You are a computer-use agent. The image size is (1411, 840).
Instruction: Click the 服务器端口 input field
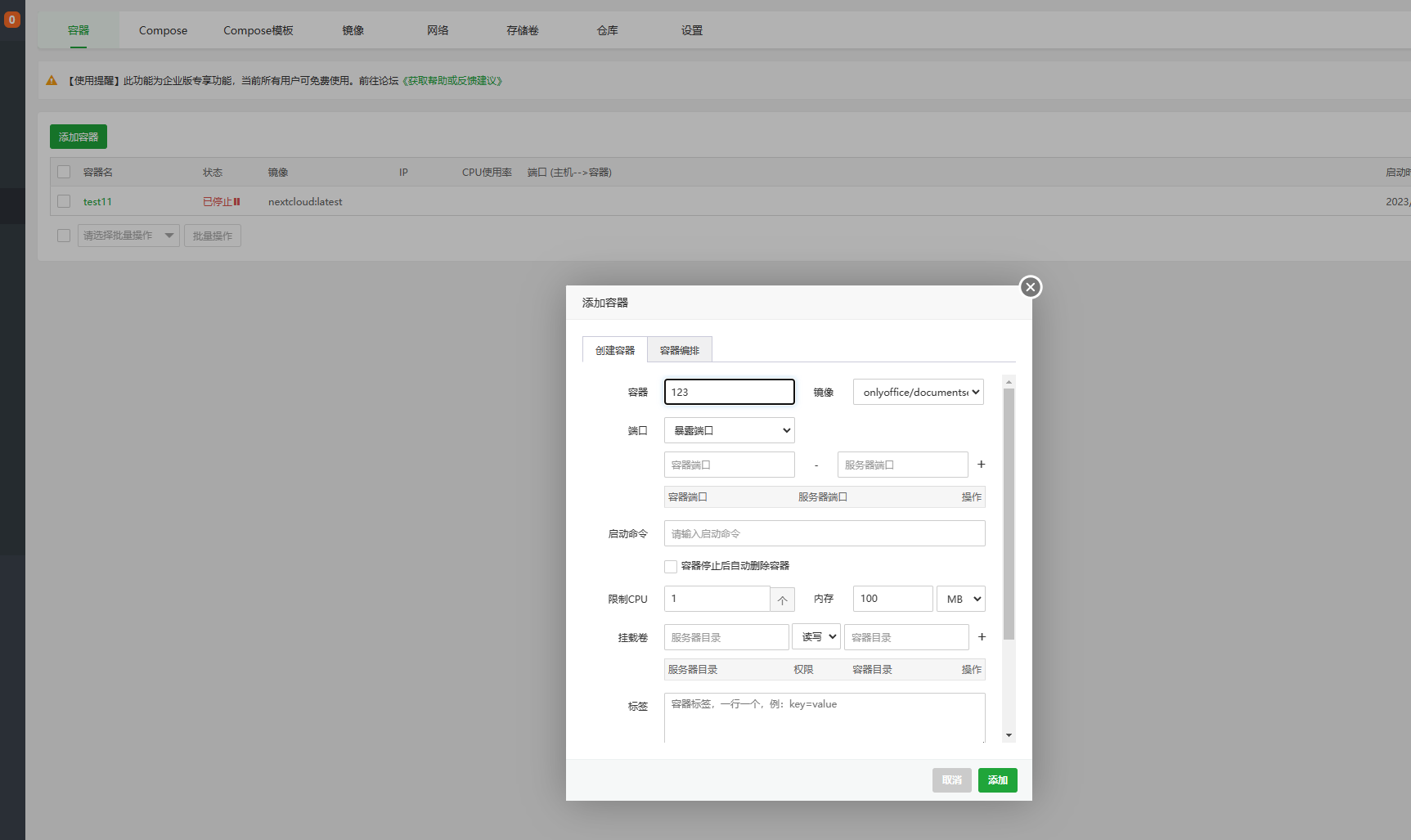click(x=903, y=465)
